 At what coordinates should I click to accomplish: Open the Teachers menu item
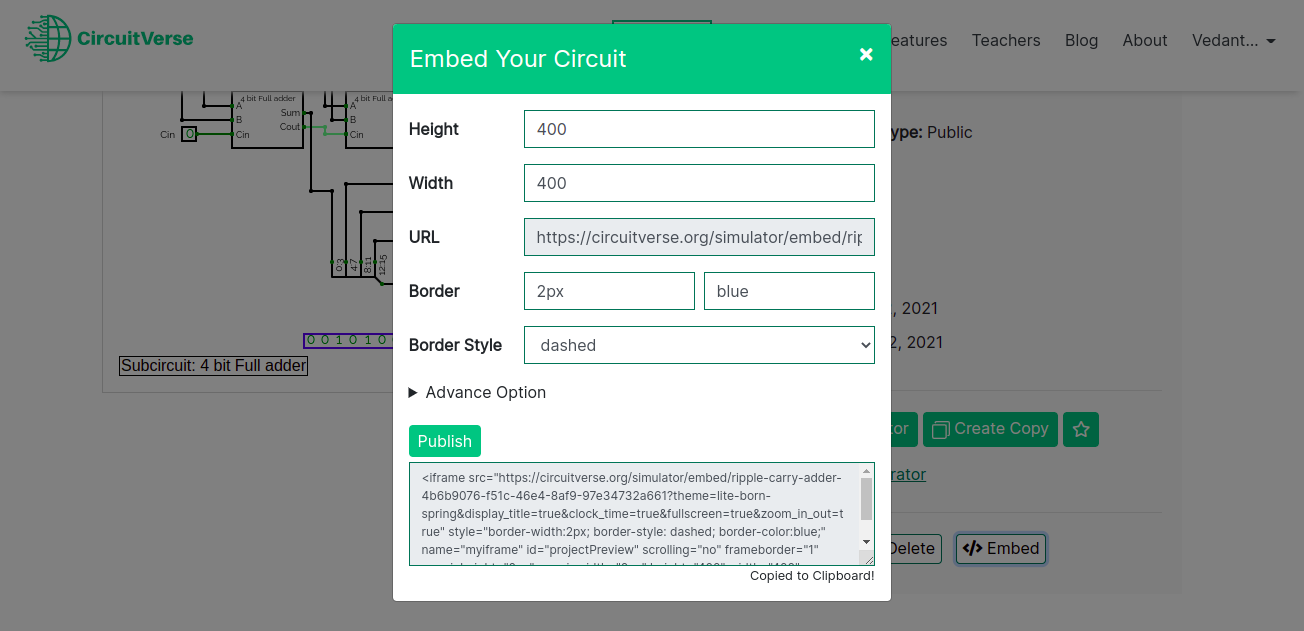pyautogui.click(x=1006, y=41)
